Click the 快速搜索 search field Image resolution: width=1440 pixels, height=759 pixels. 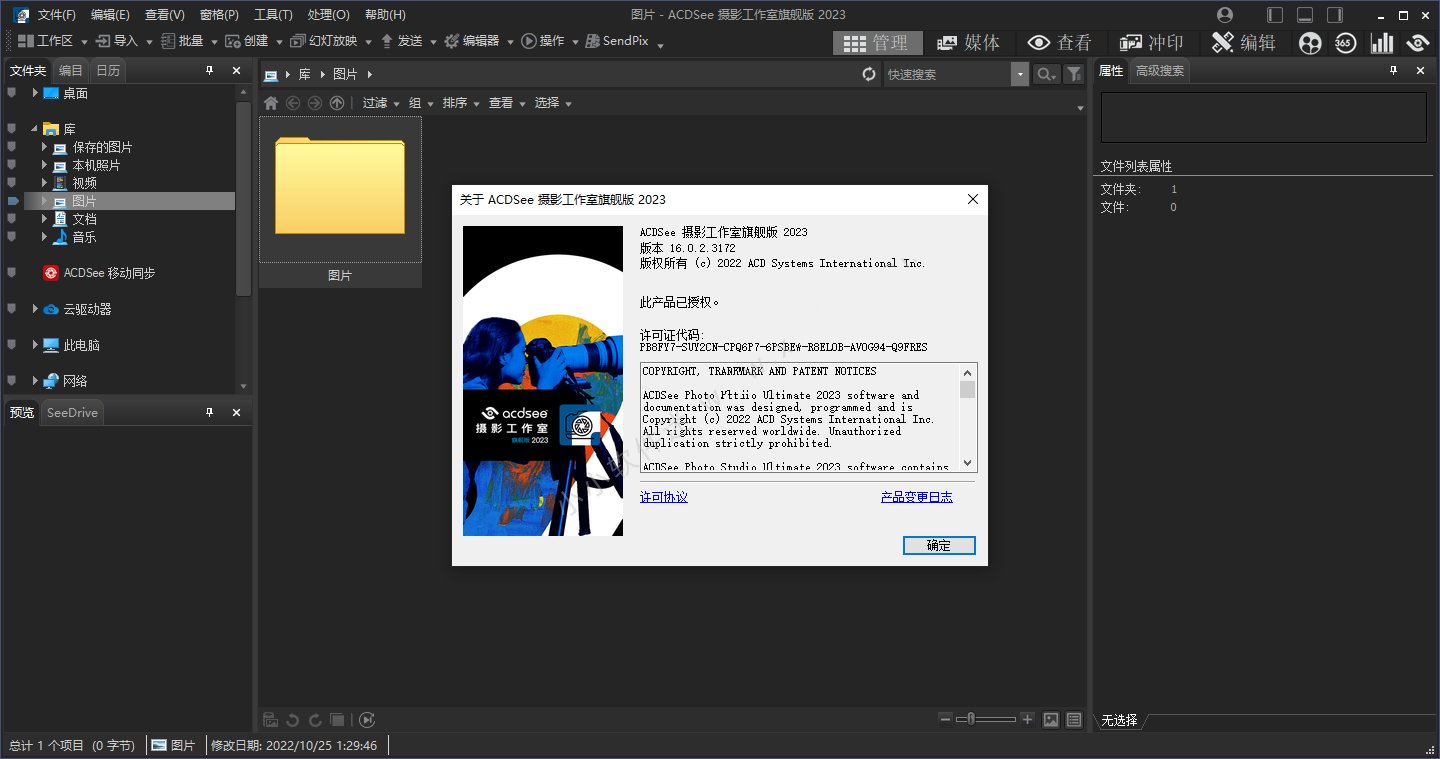[x=947, y=74]
